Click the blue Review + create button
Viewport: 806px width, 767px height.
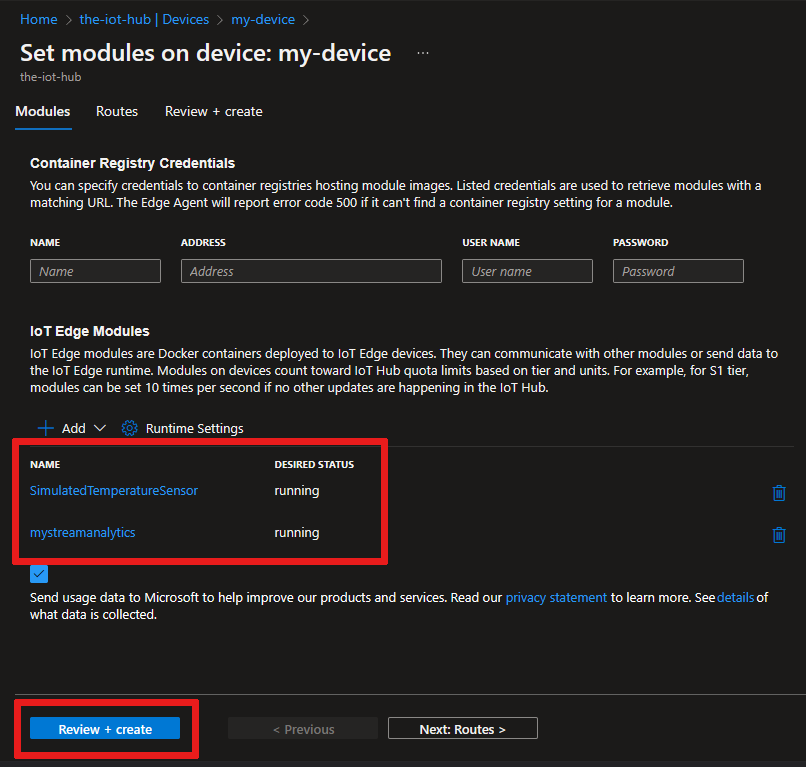[105, 729]
